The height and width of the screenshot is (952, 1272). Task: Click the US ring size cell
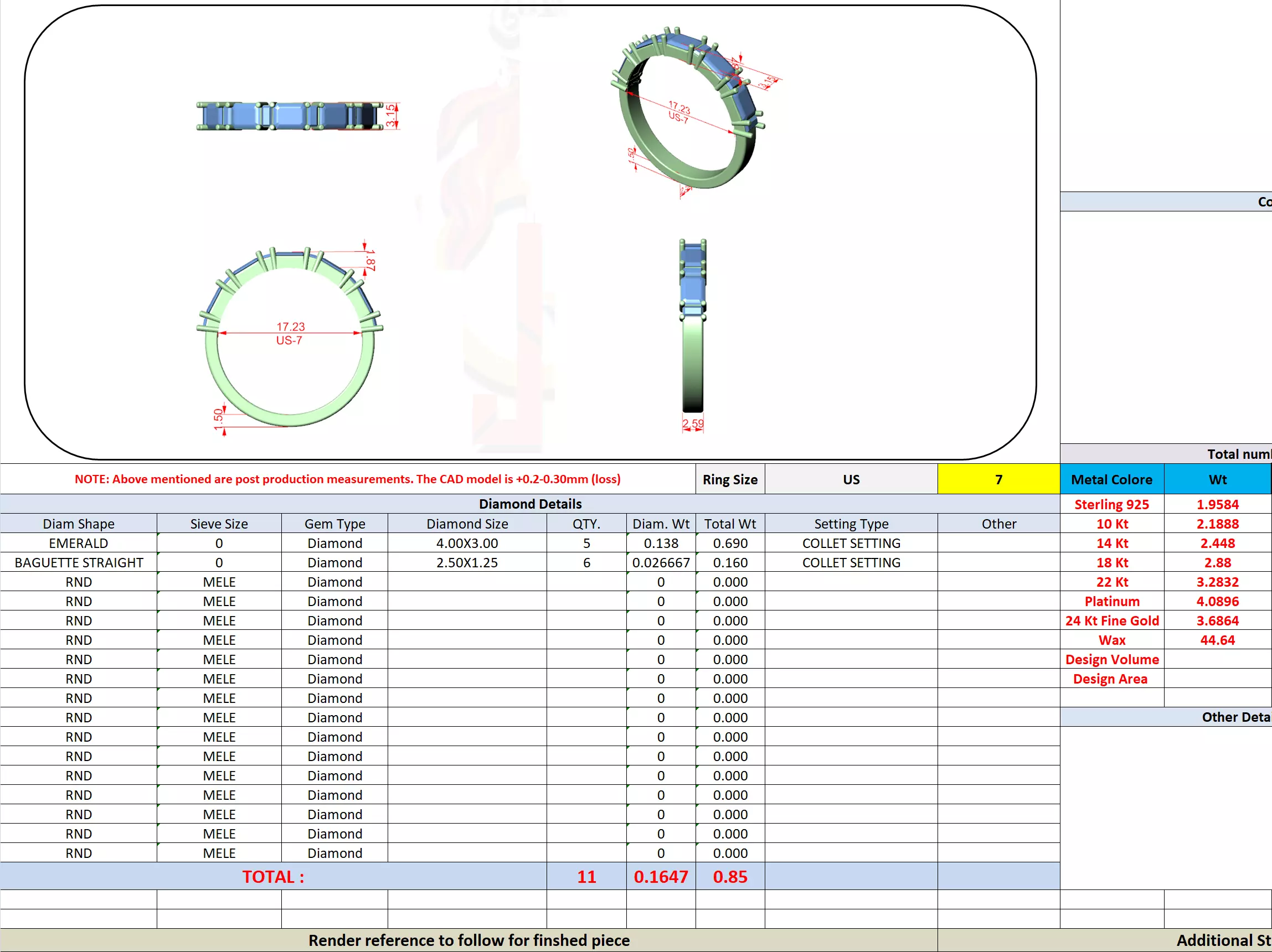(851, 479)
